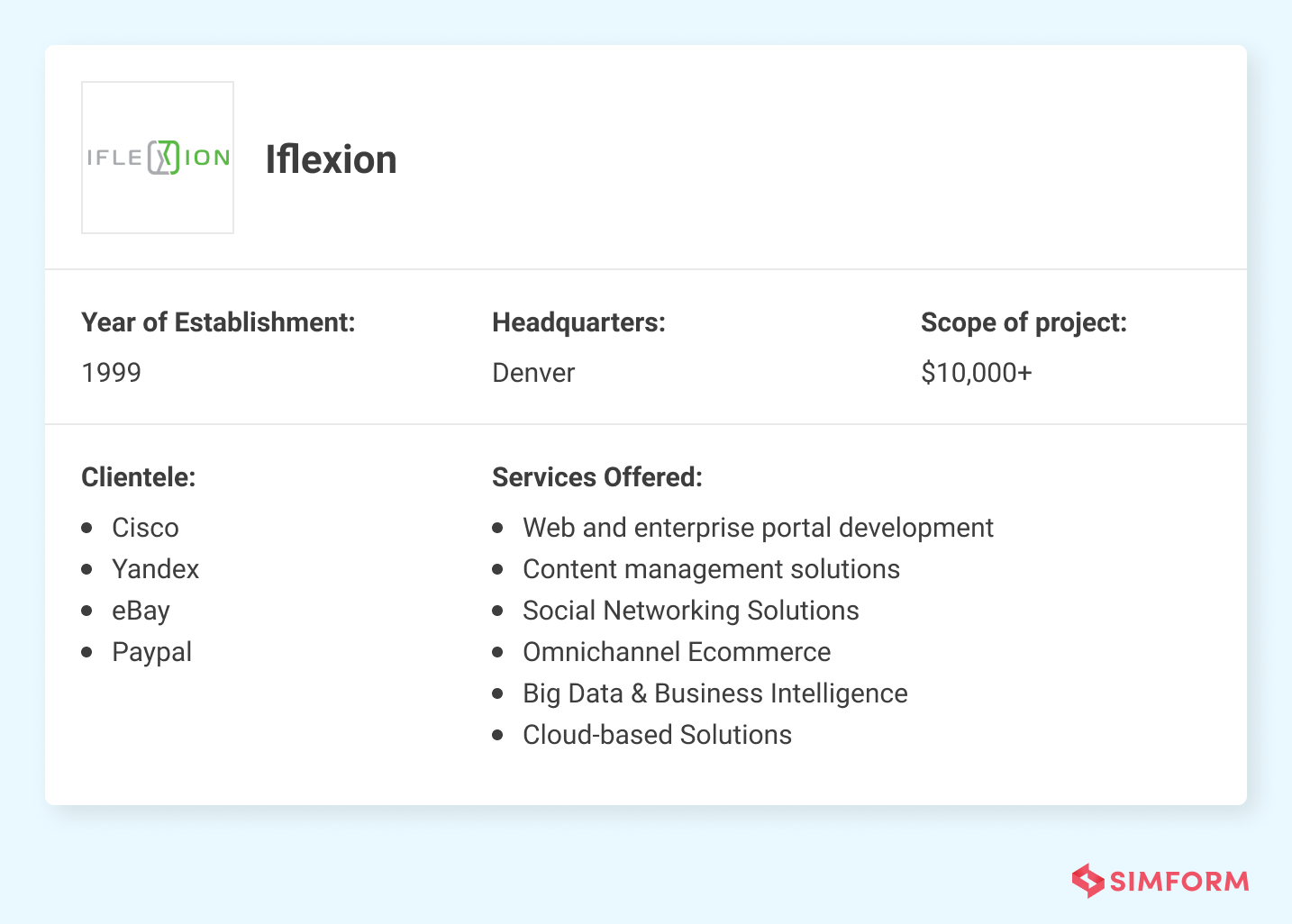This screenshot has height=924, width=1292.
Task: Click the Services Offered heading
Action: (x=597, y=477)
